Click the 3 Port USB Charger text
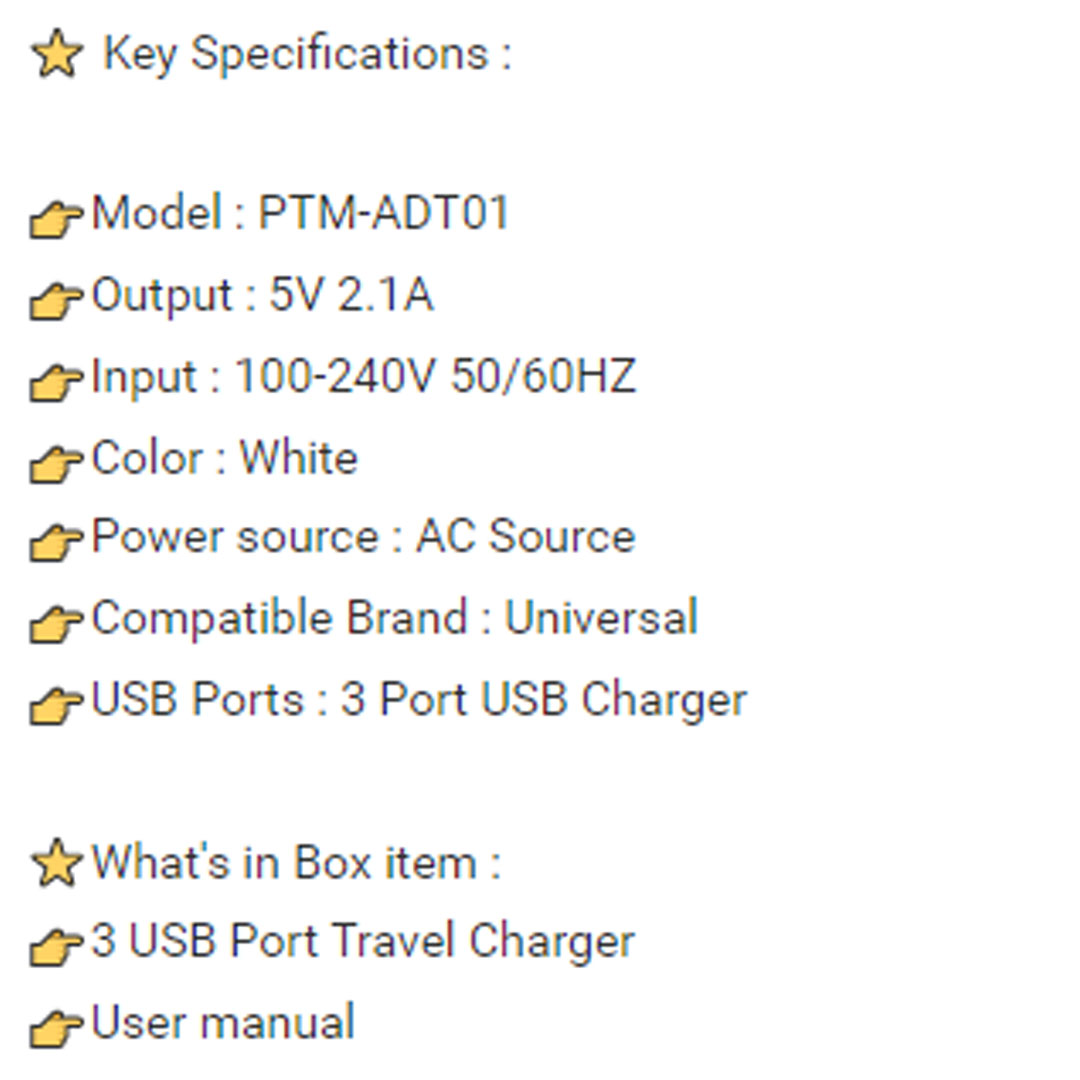 pos(544,700)
